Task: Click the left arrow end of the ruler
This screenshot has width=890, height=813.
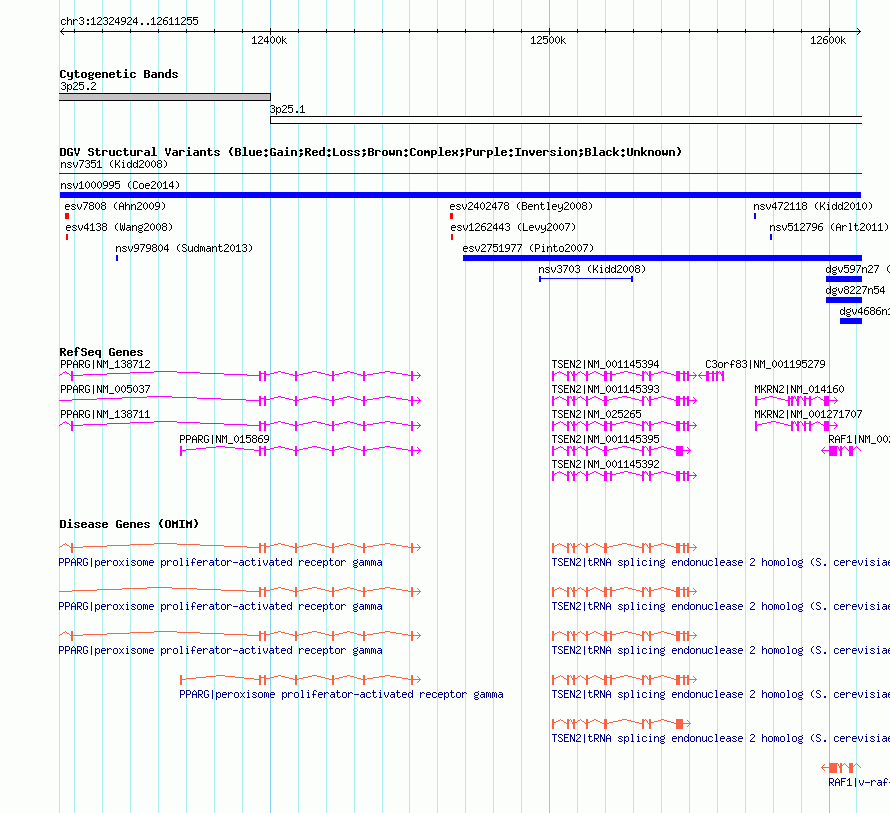Action: coord(62,31)
